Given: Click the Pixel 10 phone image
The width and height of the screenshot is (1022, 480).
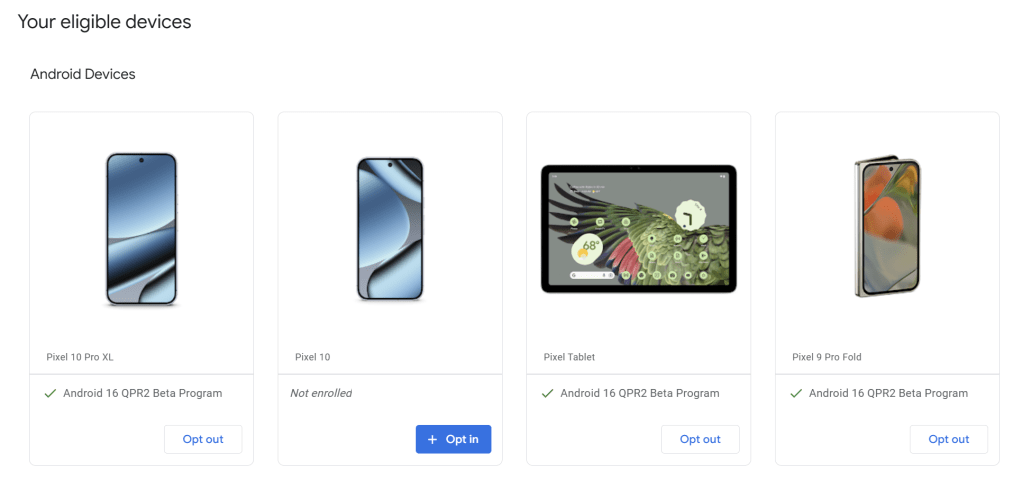Looking at the screenshot, I should tap(390, 229).
